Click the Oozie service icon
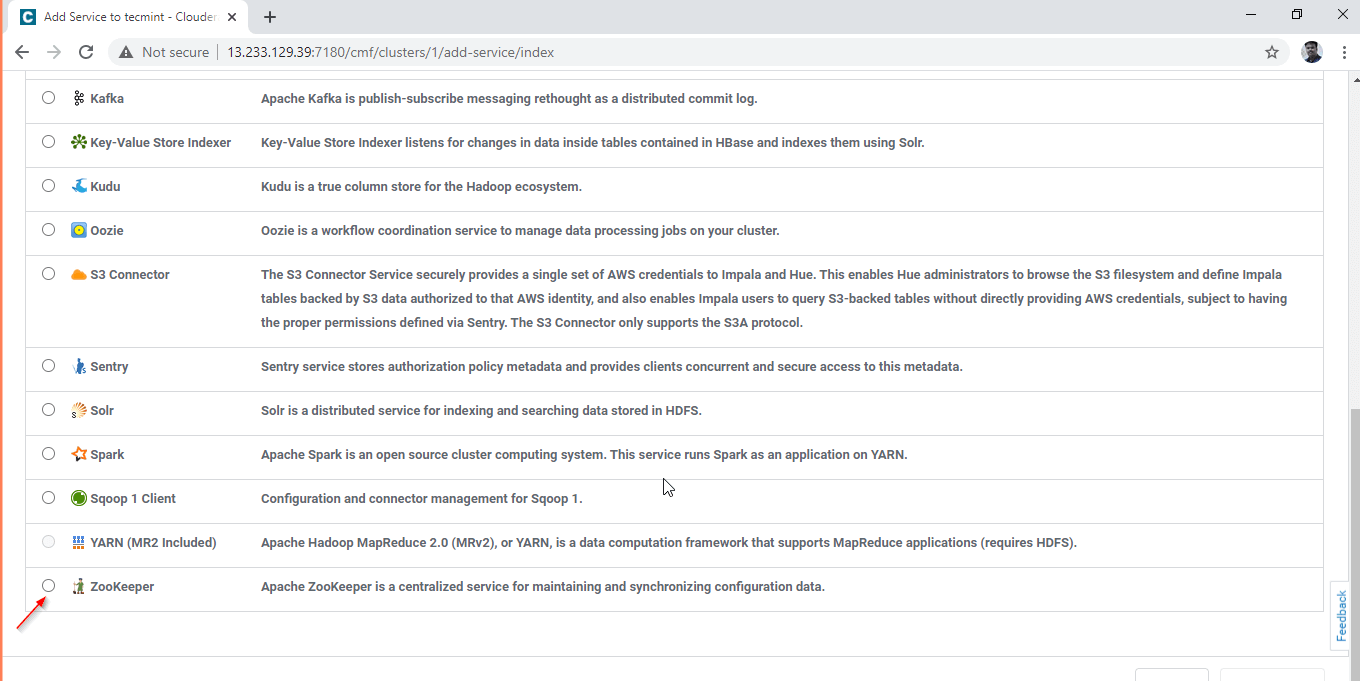1360x681 pixels. [79, 230]
